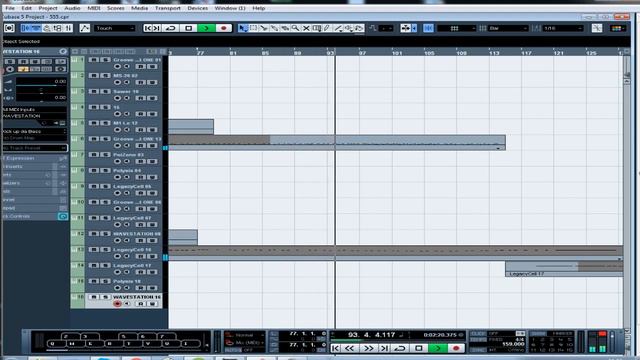Screen dimensions: 640x360
Task: Click top toolbar Record button
Action: [x=224, y=28]
